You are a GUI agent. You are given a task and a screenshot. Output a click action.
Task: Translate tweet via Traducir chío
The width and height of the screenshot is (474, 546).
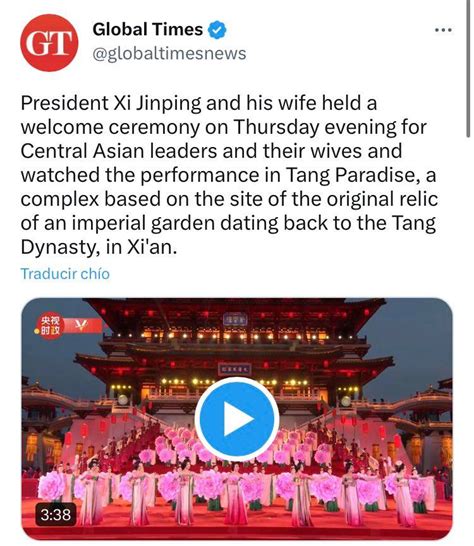(65, 274)
